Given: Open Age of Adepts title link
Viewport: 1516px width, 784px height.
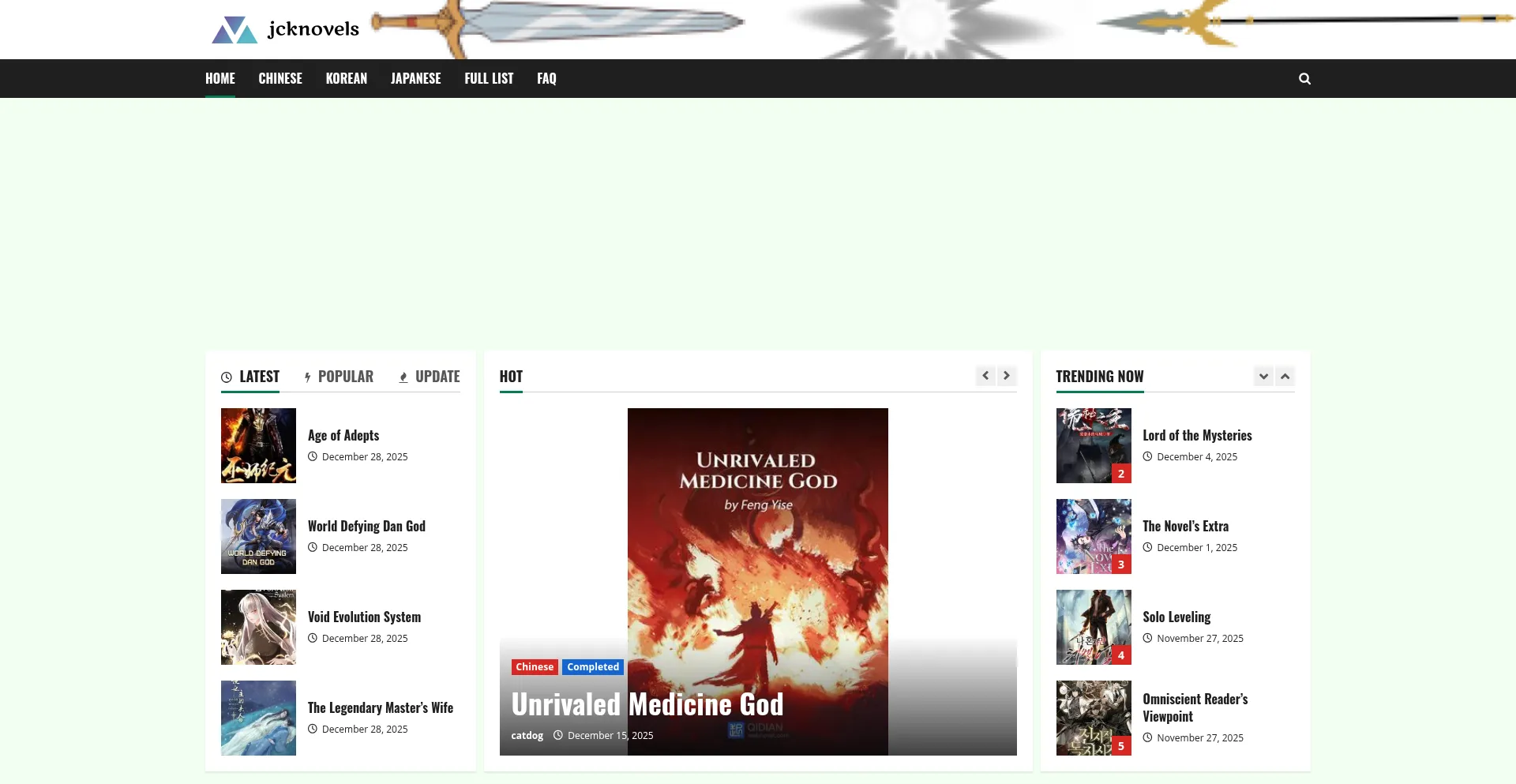Looking at the screenshot, I should coord(343,435).
